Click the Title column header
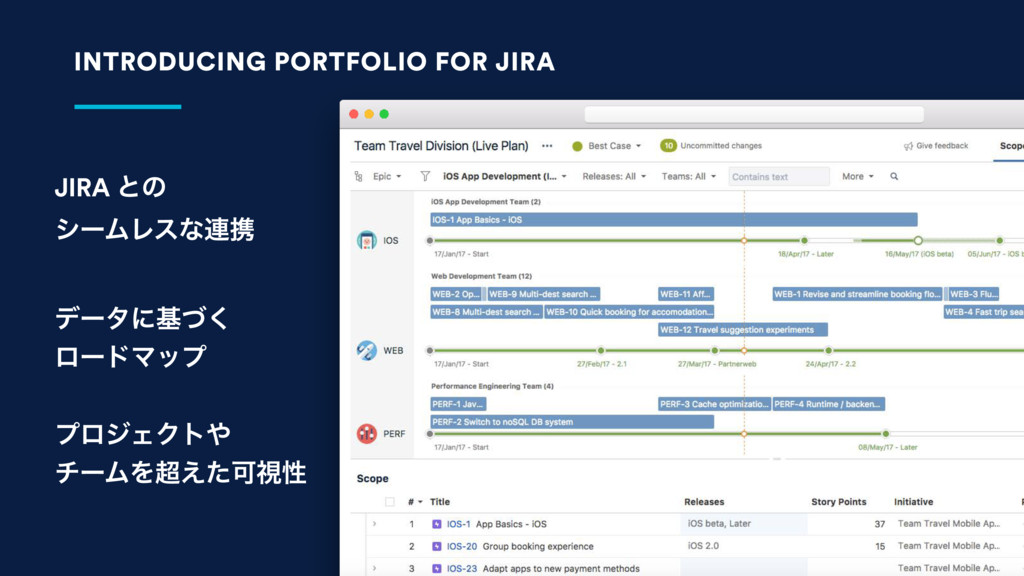This screenshot has height=576, width=1024. (x=440, y=502)
